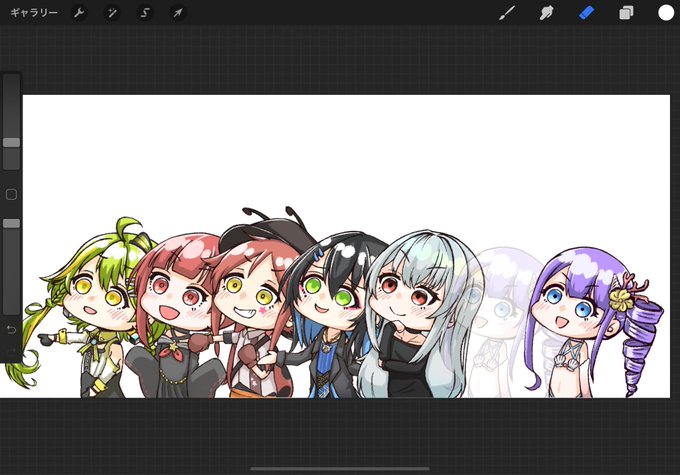Viewport: 680px width, 475px height.
Task: Open the Adjustments magic wand menu
Action: [112, 13]
